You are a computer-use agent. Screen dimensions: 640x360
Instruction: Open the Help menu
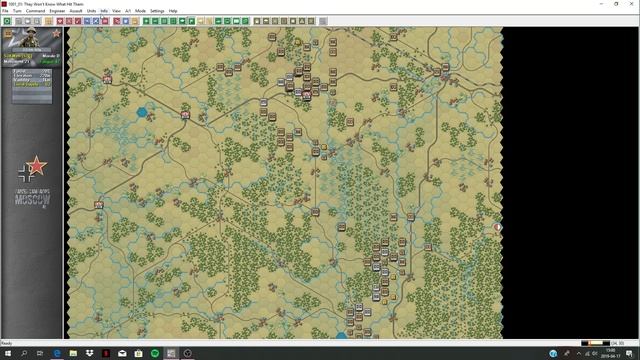[173, 11]
